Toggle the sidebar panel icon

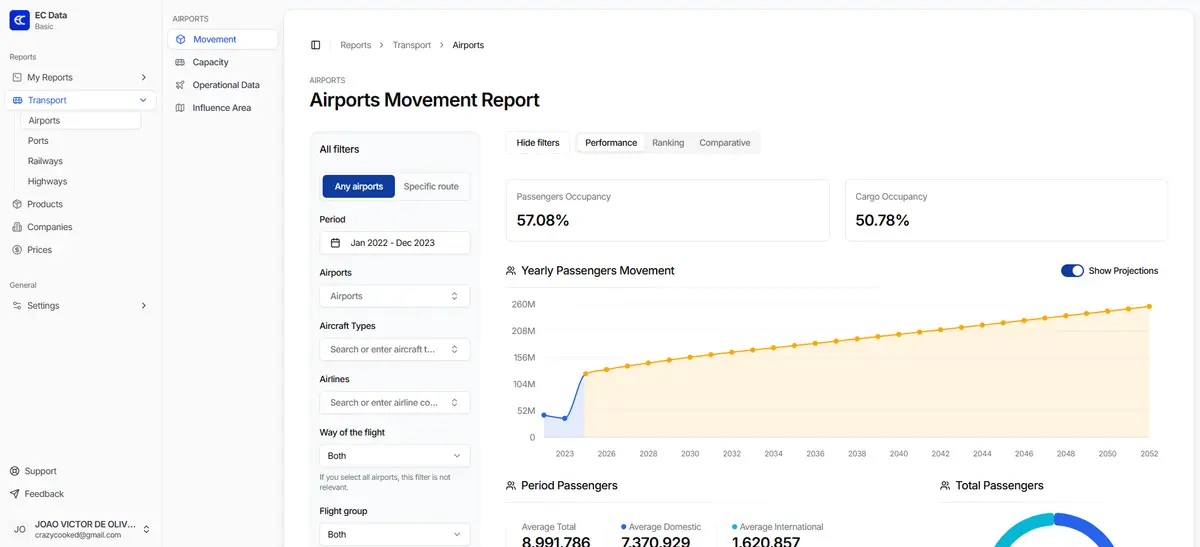(x=316, y=45)
